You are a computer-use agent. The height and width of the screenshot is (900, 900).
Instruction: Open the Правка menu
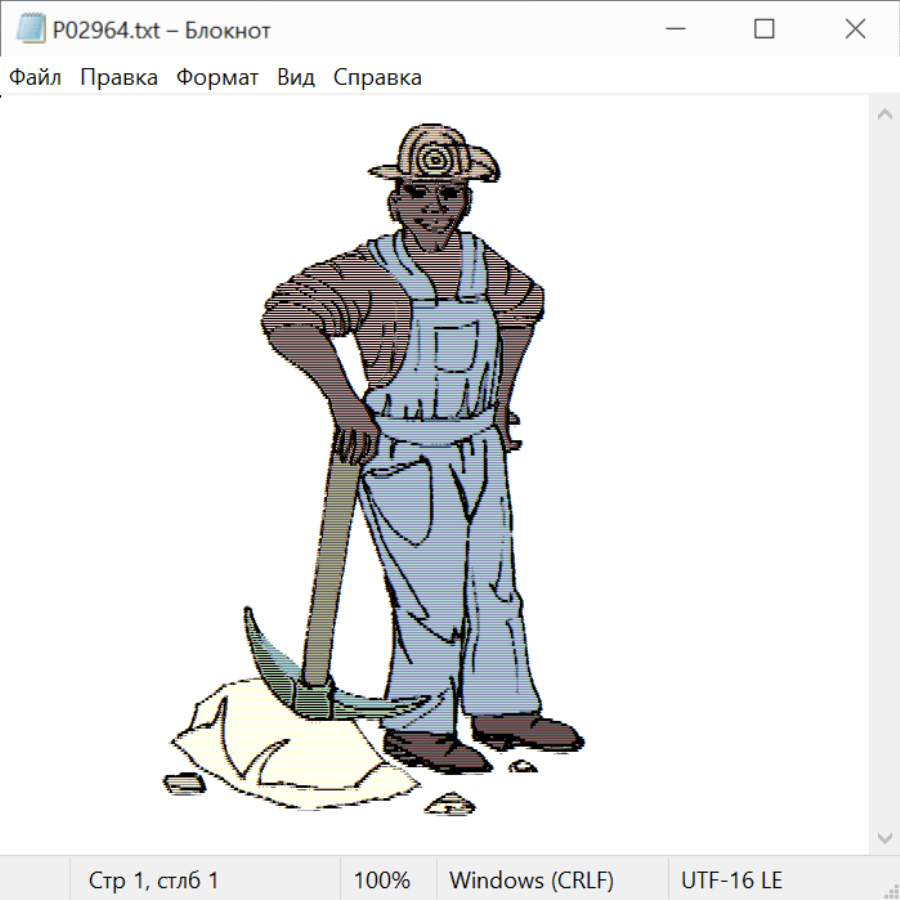tap(118, 78)
